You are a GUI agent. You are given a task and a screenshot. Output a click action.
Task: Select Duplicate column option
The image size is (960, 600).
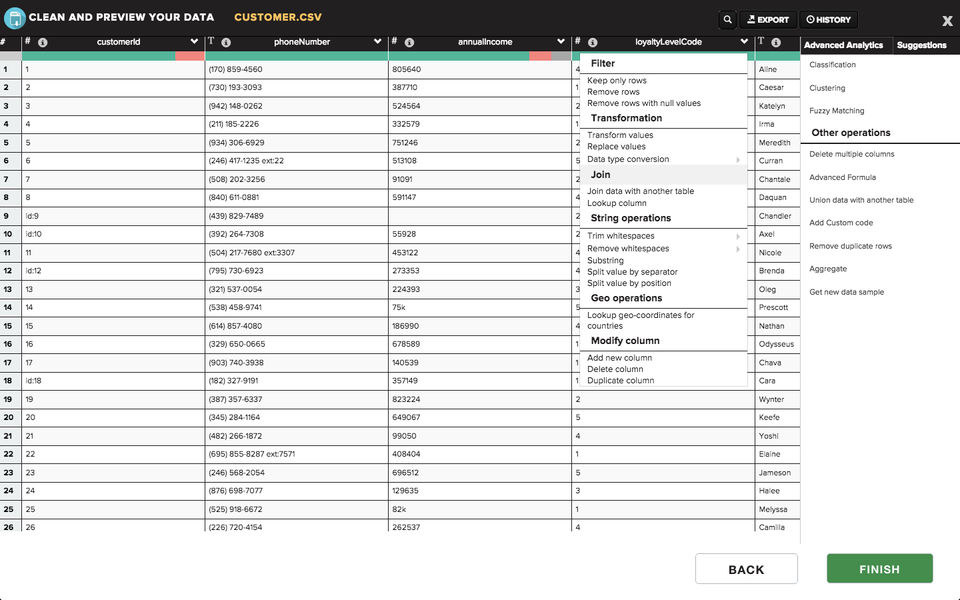point(620,381)
